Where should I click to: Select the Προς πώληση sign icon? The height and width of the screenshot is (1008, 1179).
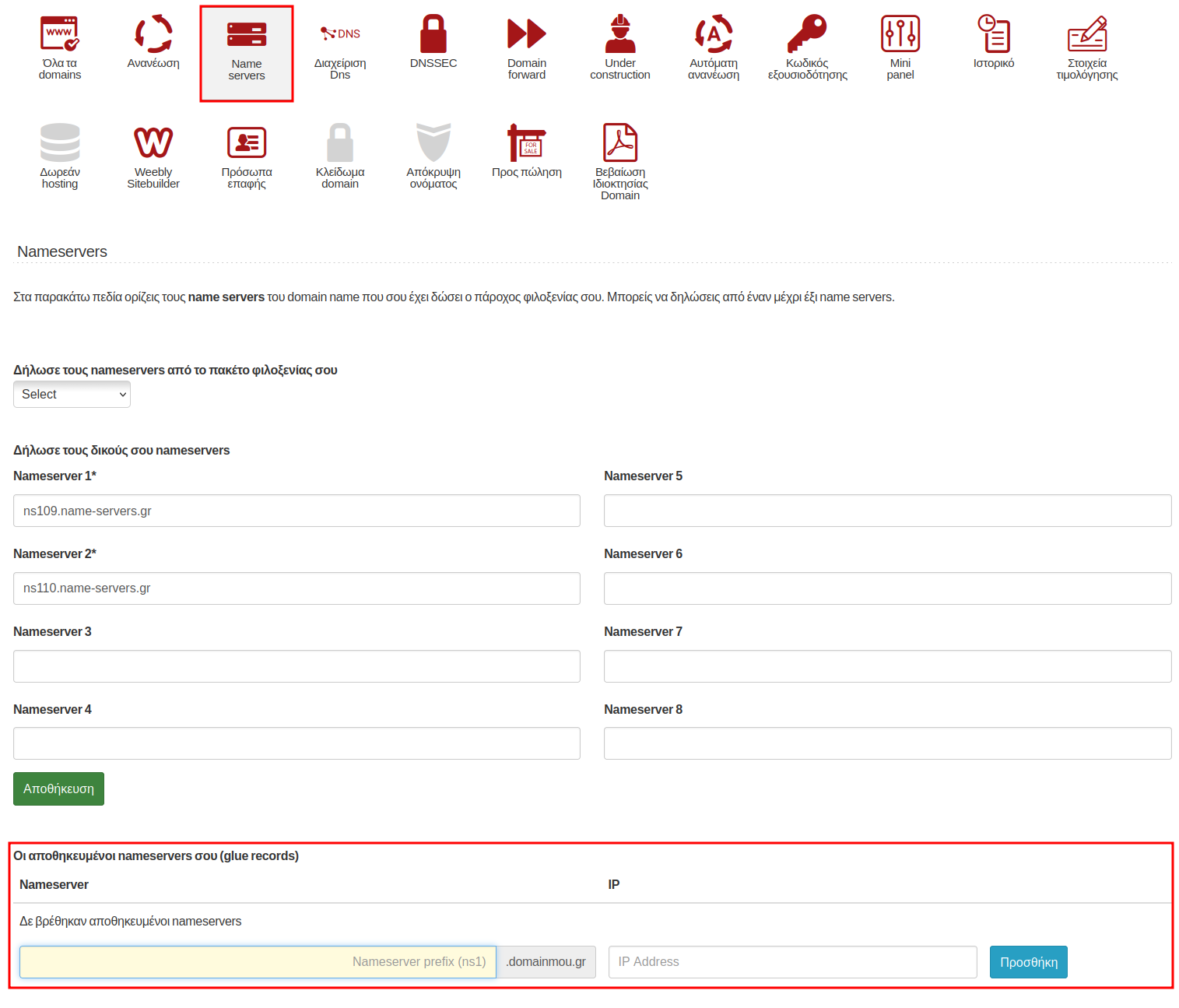tap(527, 142)
